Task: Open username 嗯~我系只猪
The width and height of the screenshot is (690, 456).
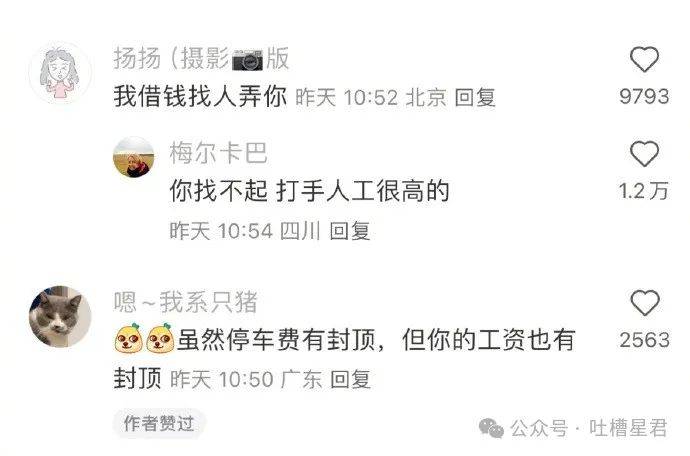Action: point(185,302)
